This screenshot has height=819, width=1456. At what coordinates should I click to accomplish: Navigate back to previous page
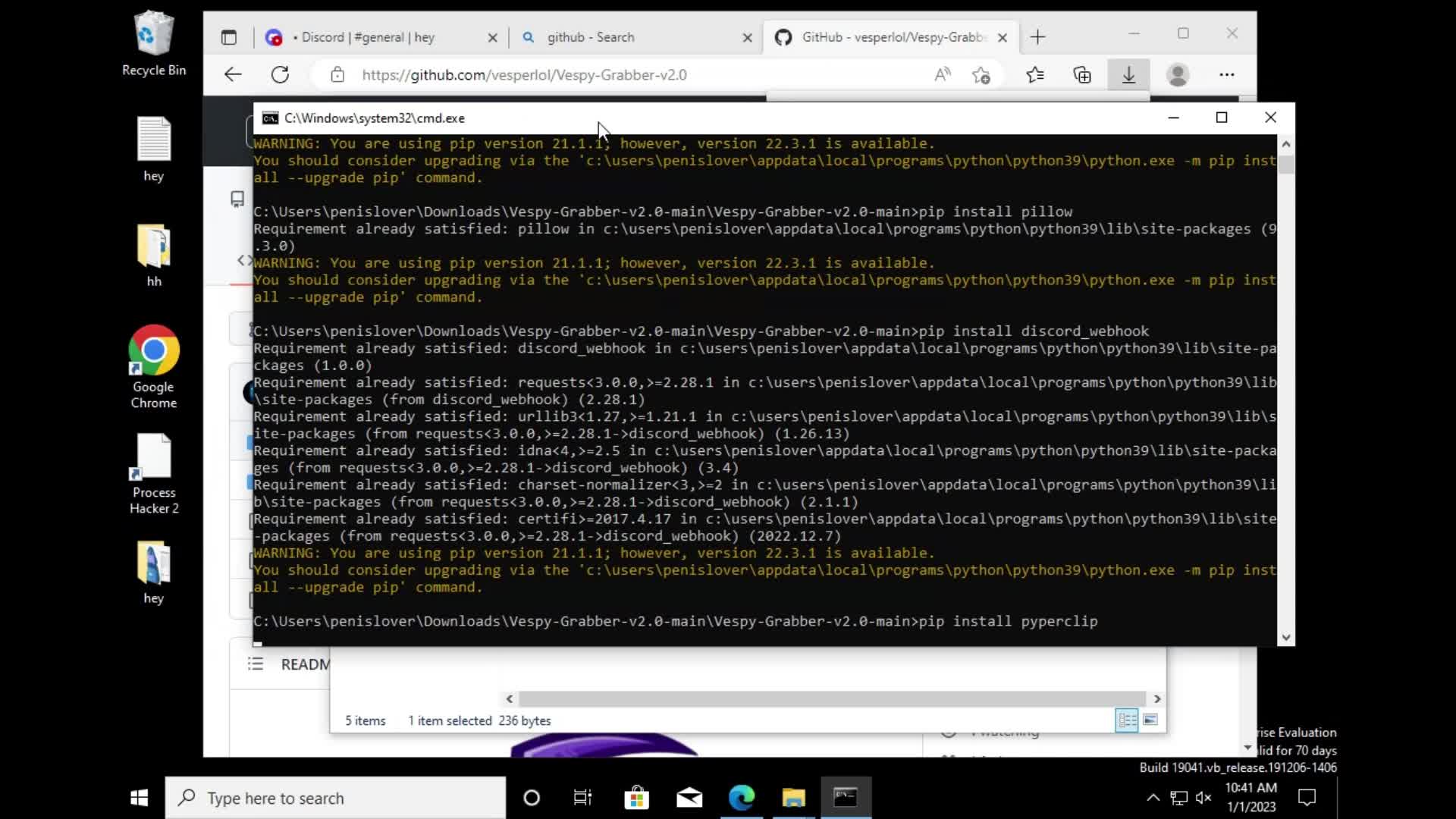pyautogui.click(x=233, y=74)
